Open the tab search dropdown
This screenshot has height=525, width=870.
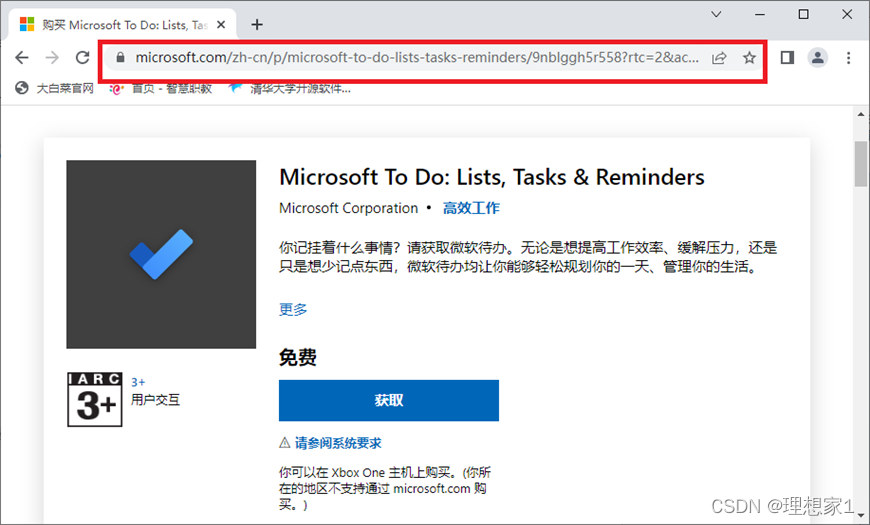716,14
